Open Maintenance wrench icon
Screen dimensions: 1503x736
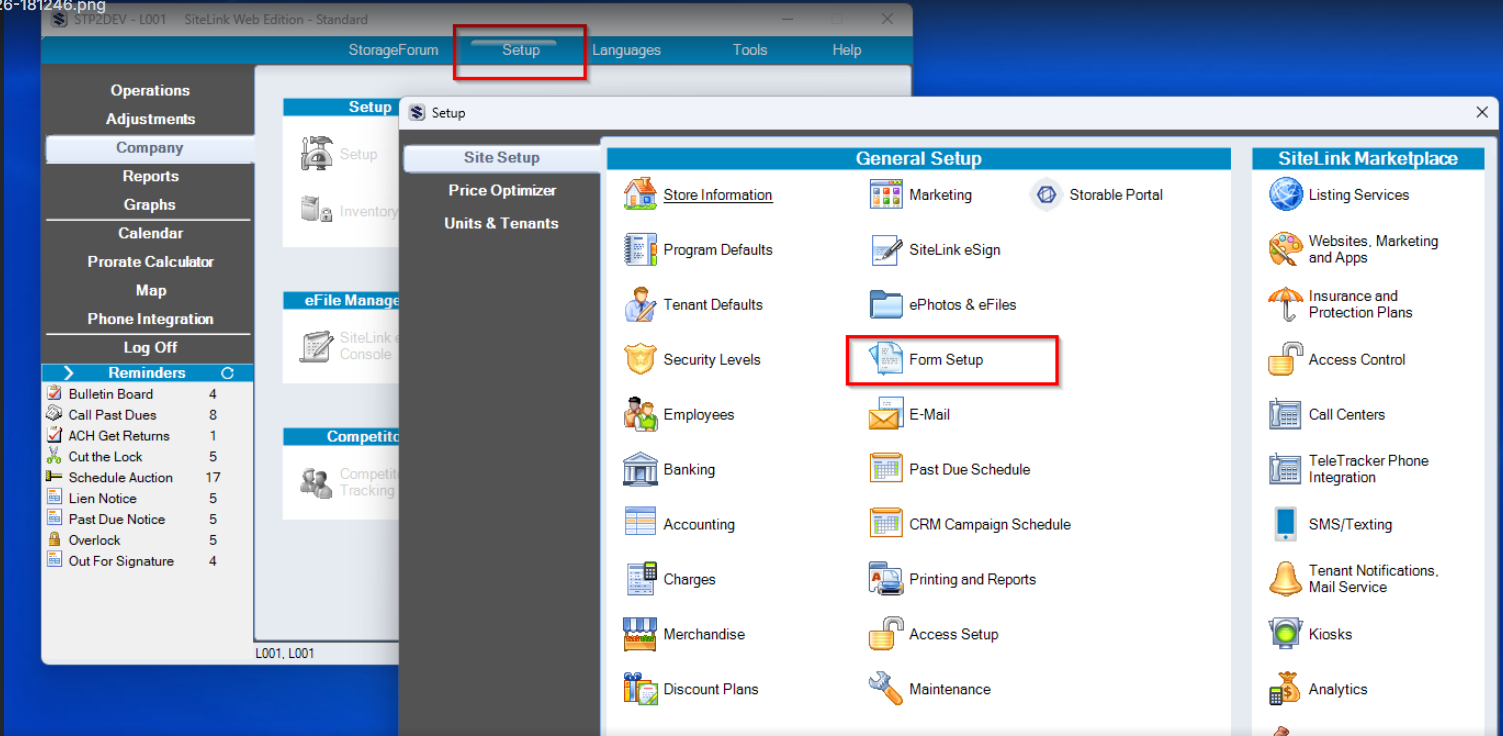click(886, 689)
